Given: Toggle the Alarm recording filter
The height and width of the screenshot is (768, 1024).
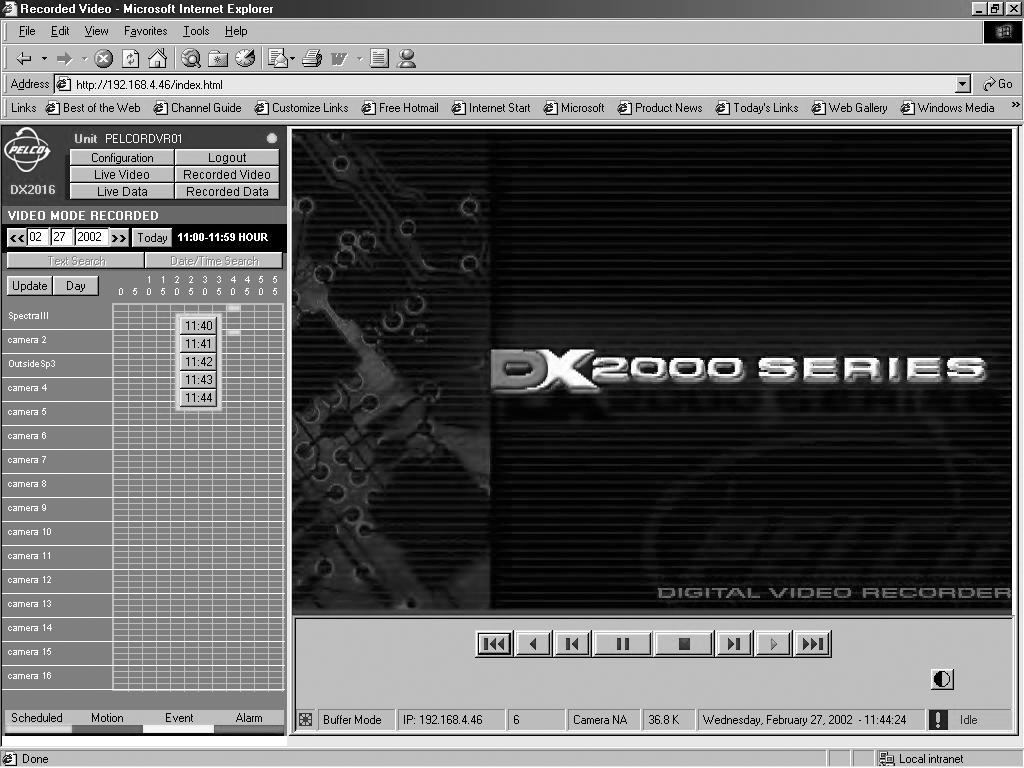Looking at the screenshot, I should (x=250, y=718).
